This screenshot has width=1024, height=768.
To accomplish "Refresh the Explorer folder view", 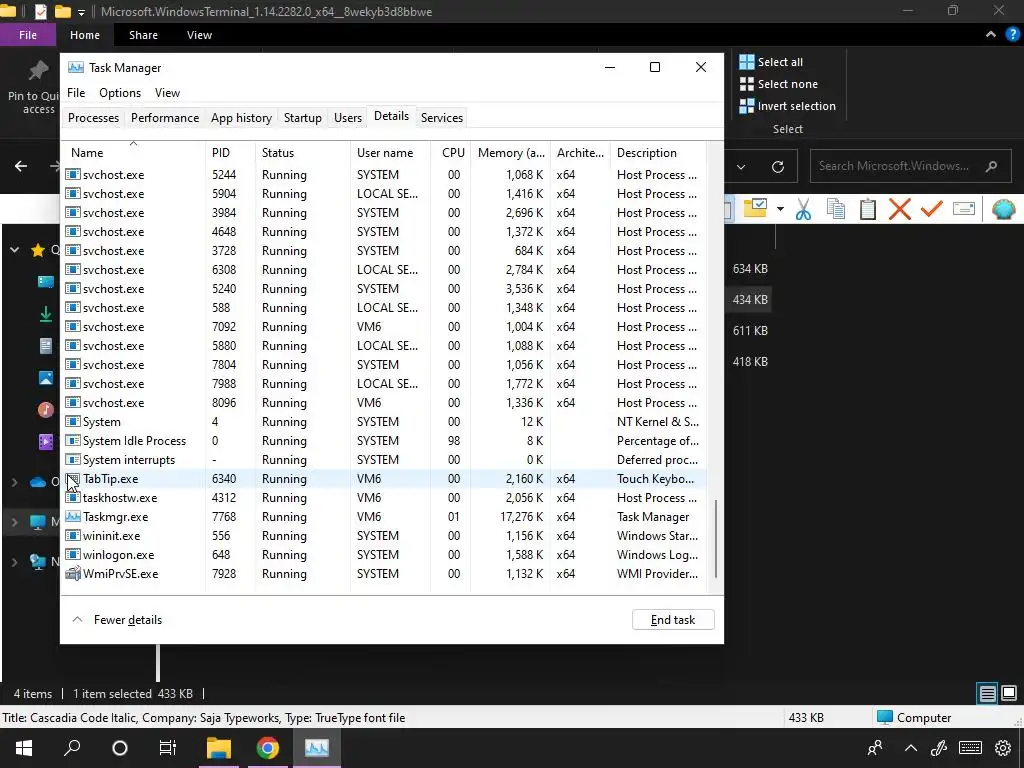I will pos(778,167).
